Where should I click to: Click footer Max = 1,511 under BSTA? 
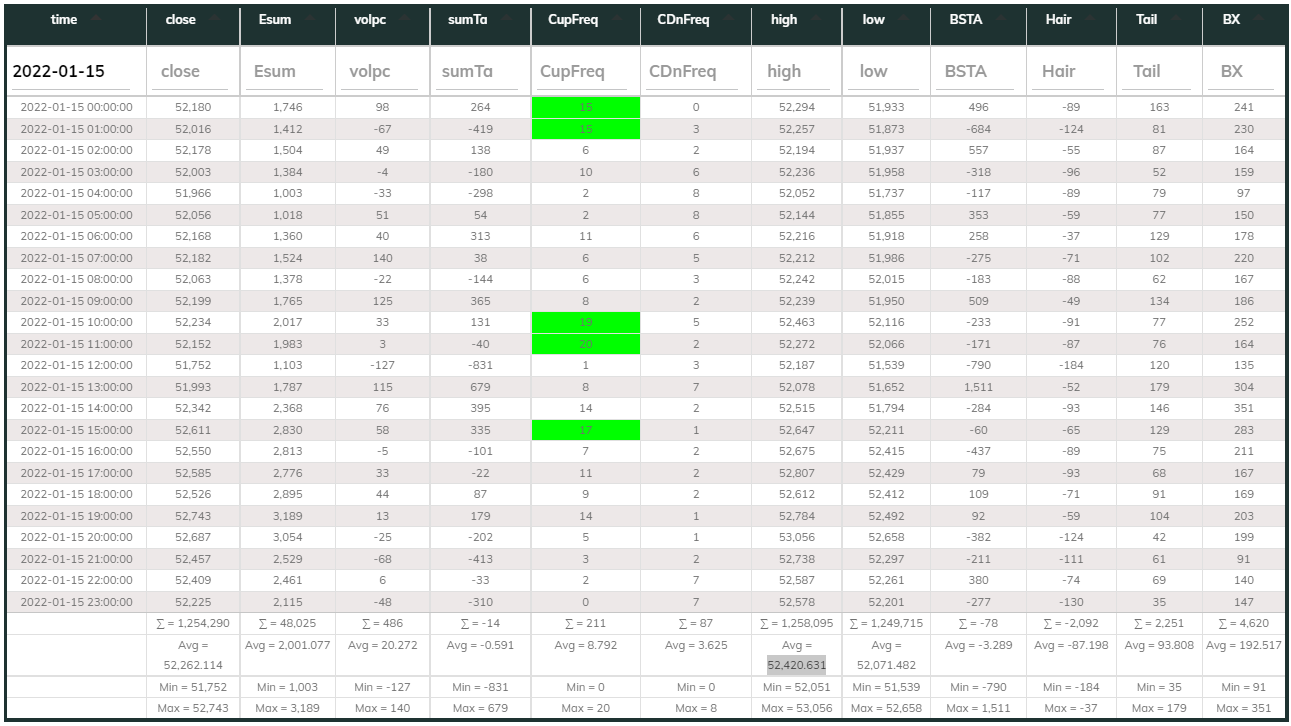coord(978,708)
